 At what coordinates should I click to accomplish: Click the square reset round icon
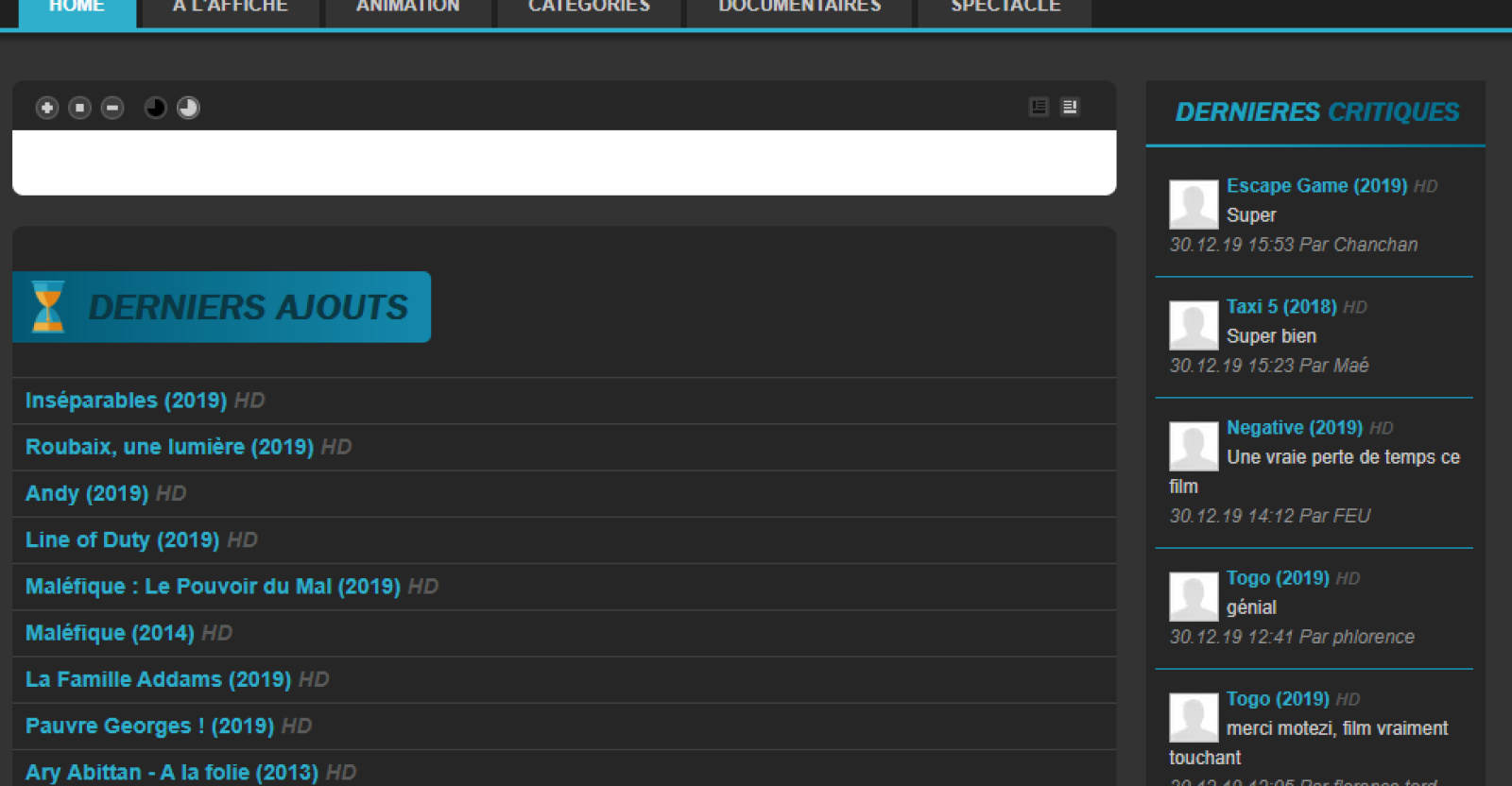pyautogui.click(x=79, y=108)
